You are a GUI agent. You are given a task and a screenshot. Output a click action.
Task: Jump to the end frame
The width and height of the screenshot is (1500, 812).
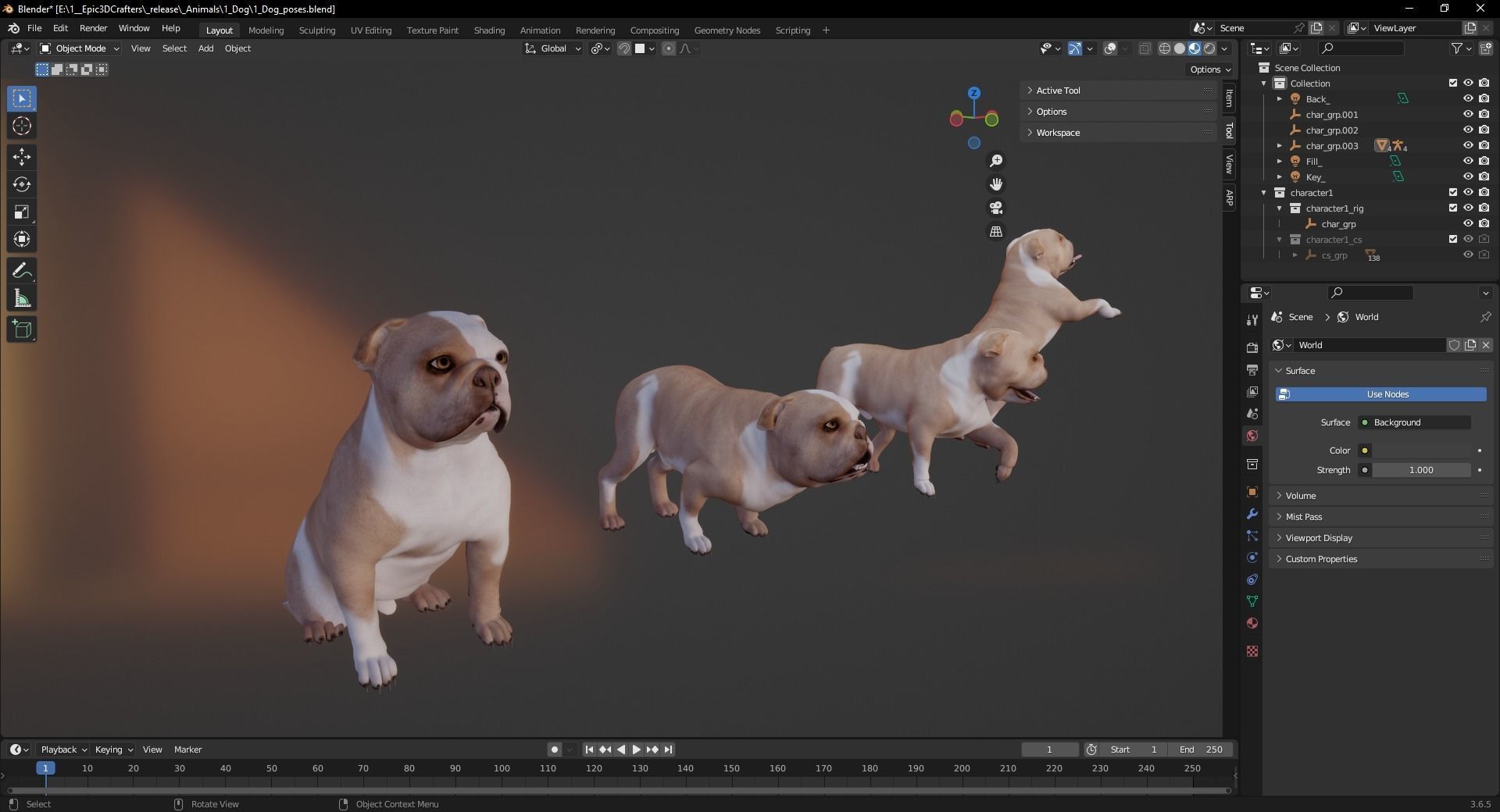[669, 750]
